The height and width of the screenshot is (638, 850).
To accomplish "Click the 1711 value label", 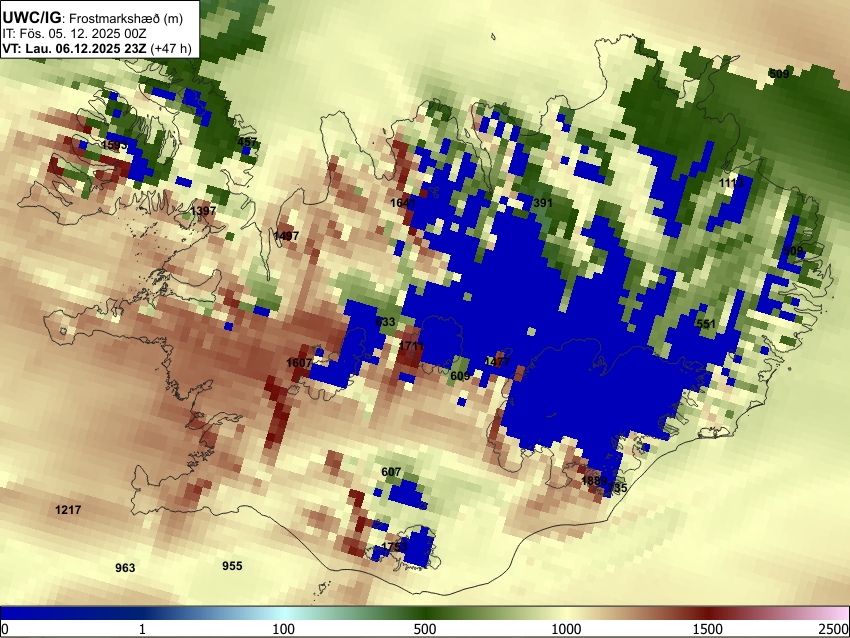I will (x=411, y=346).
